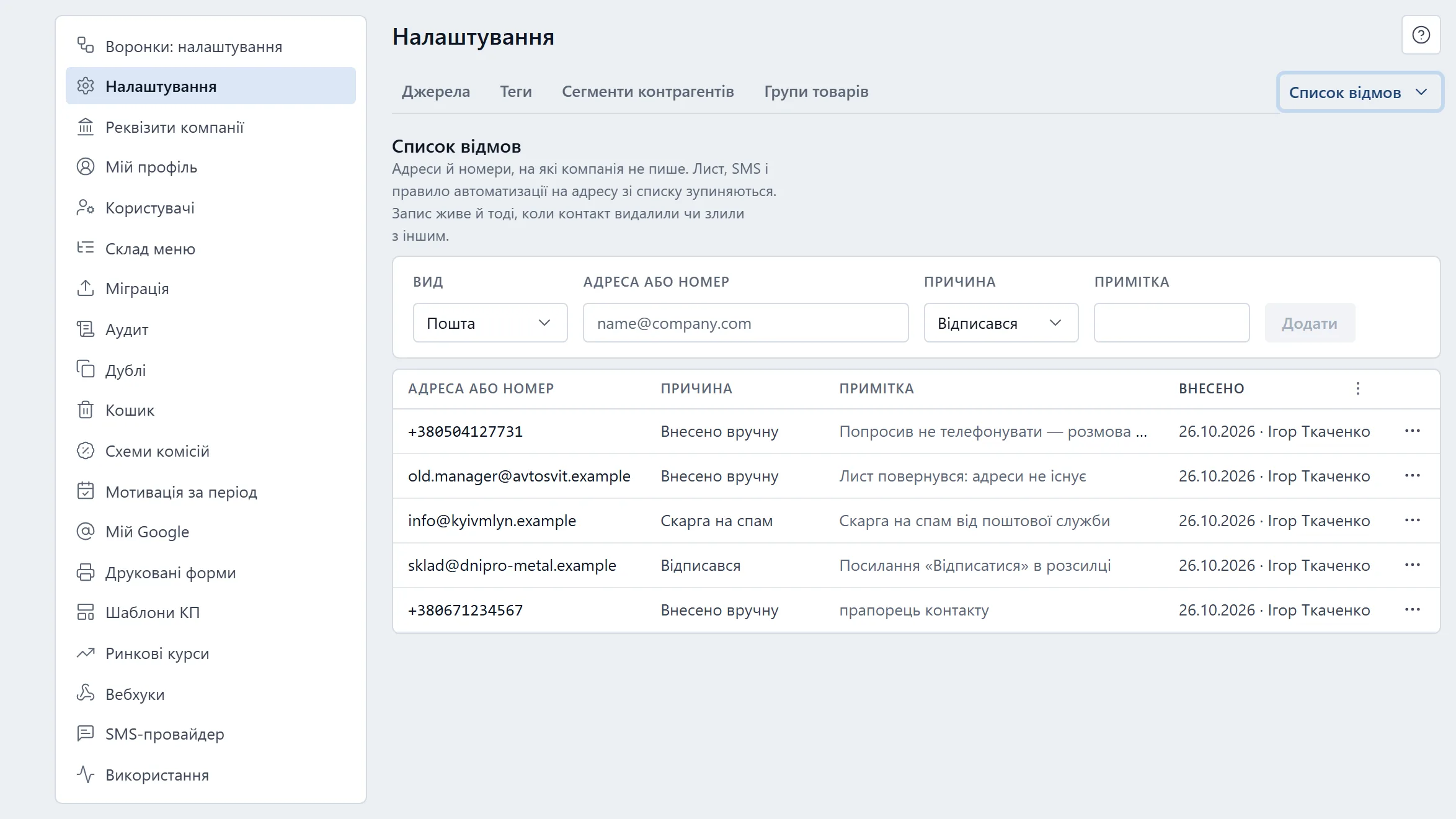
Task: Open Склад меню in sidebar
Action: (211, 248)
